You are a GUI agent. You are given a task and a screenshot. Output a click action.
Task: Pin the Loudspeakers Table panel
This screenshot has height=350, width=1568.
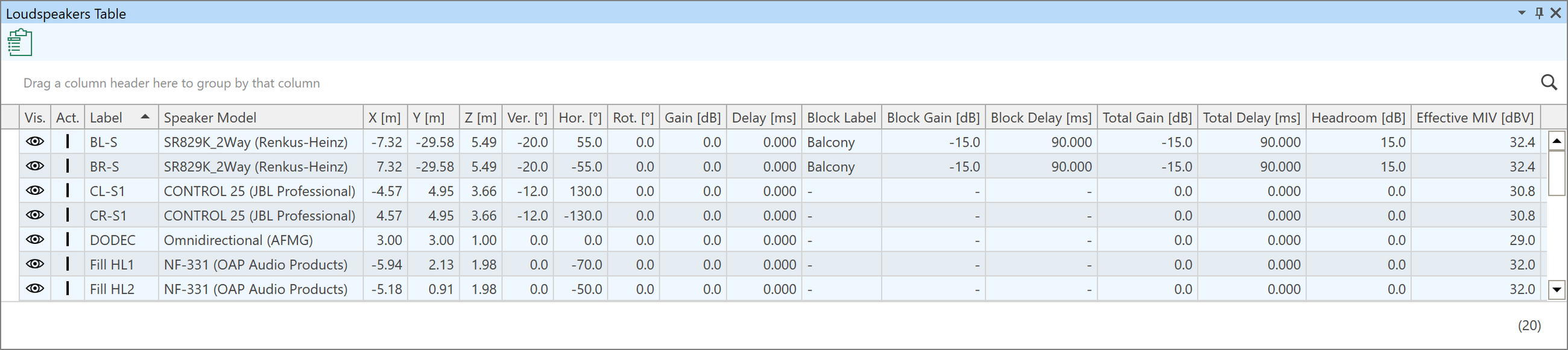(1540, 13)
